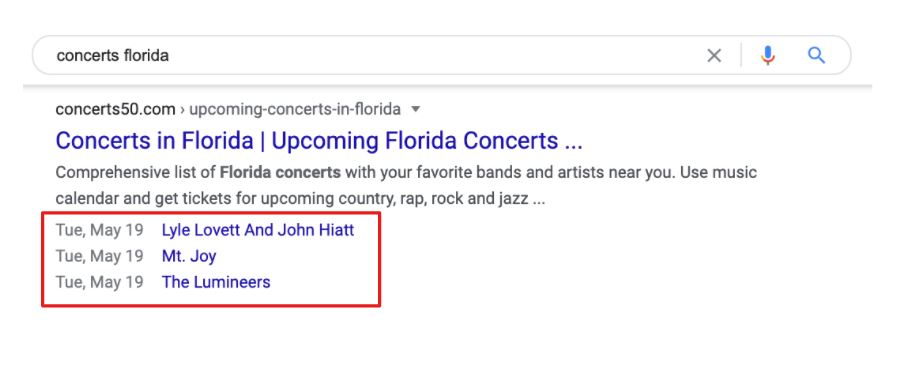Click the blue magnifier search icon
The width and height of the screenshot is (900, 374).
(816, 56)
